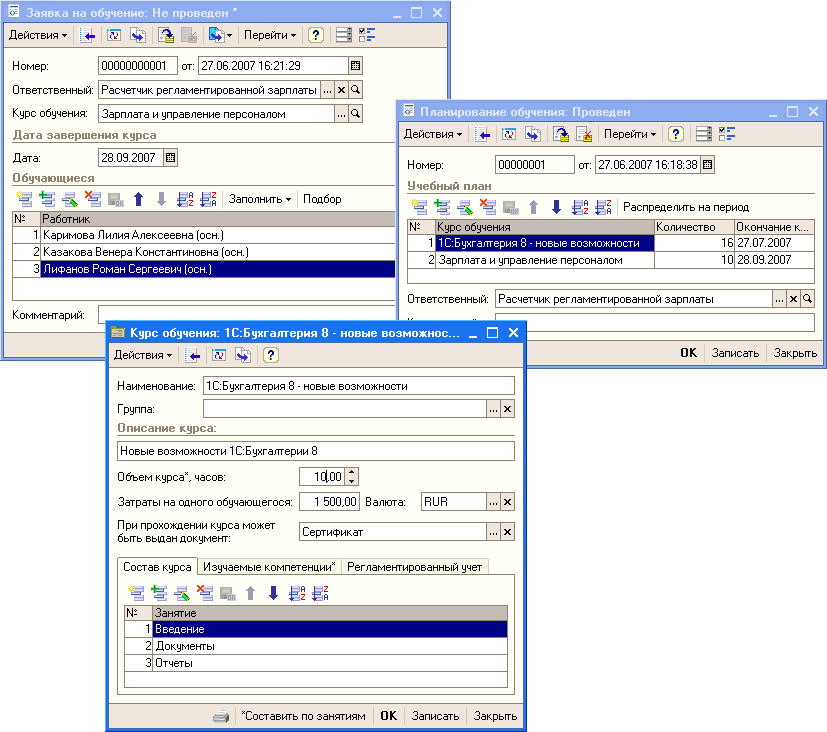This screenshot has width=827, height=732.
Task: Add row to Учебный план table
Action: [419, 207]
